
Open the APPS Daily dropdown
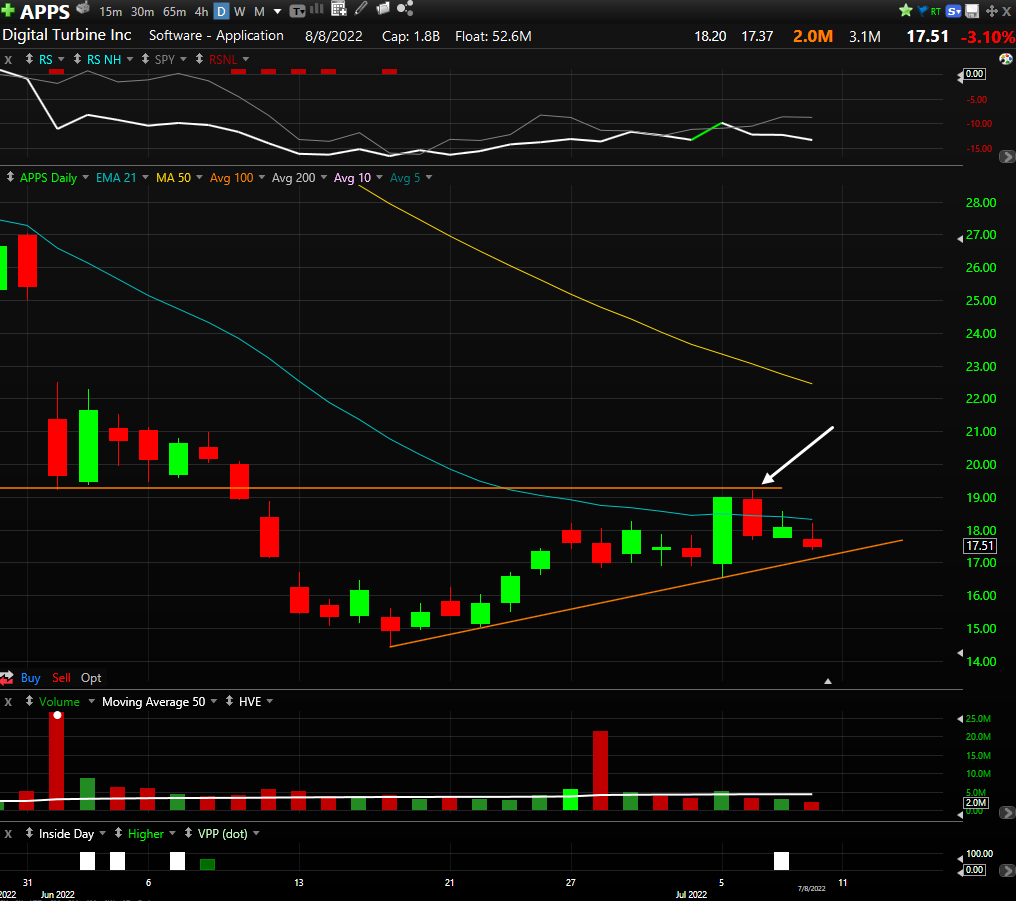pyautogui.click(x=85, y=177)
